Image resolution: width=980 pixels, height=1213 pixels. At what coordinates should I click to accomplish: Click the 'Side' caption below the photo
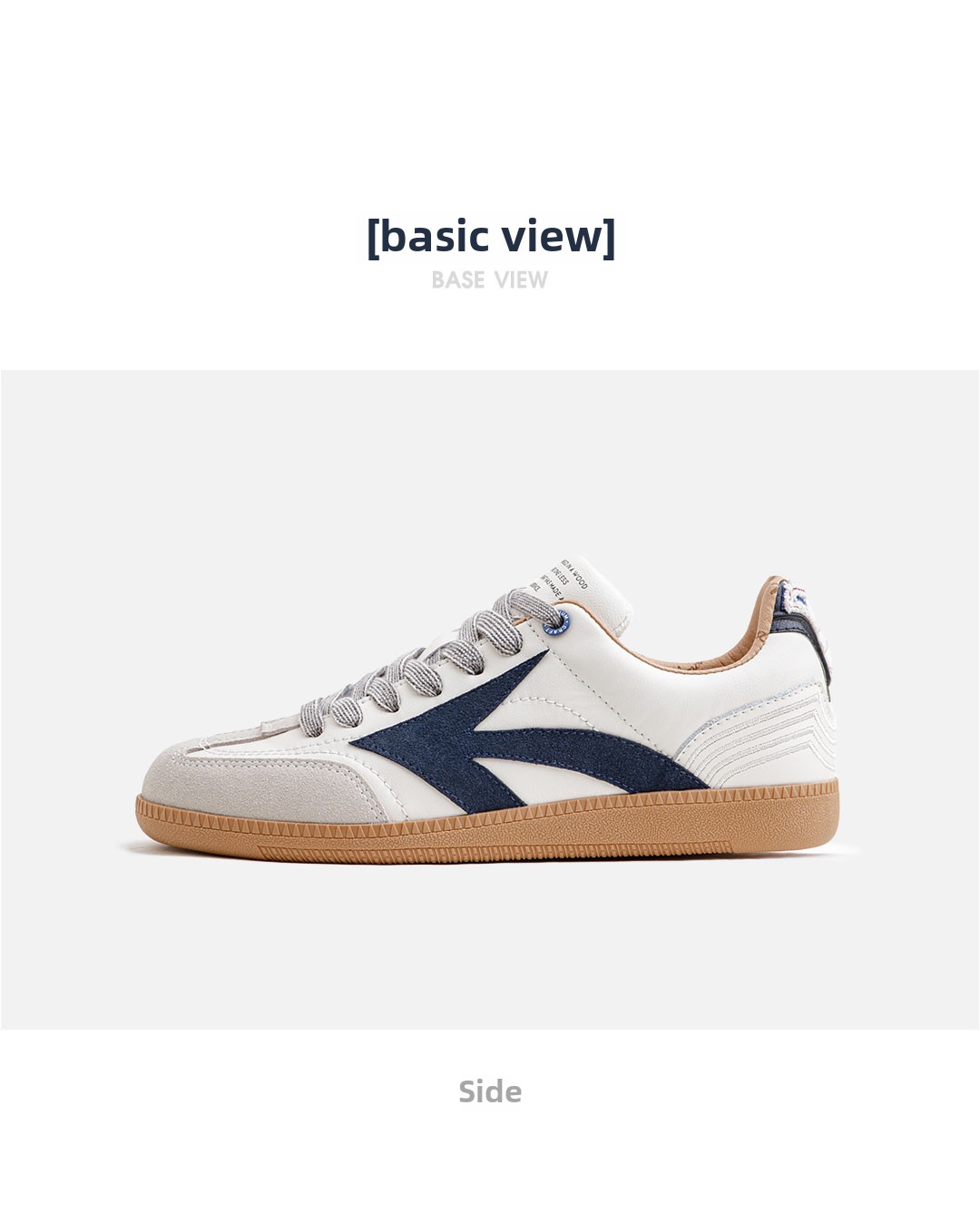click(x=490, y=1091)
